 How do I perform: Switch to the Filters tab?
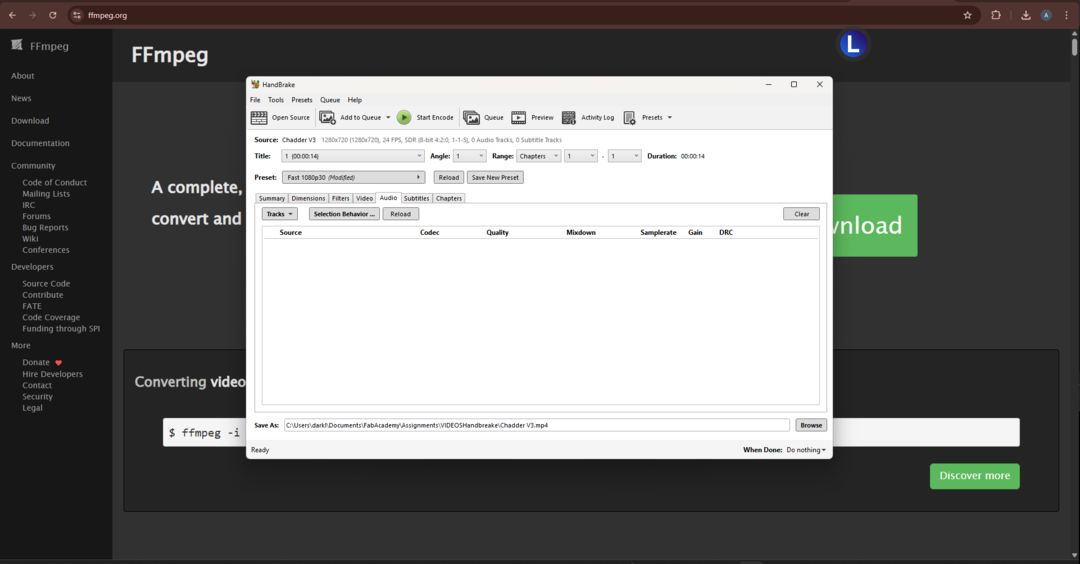tap(340, 198)
